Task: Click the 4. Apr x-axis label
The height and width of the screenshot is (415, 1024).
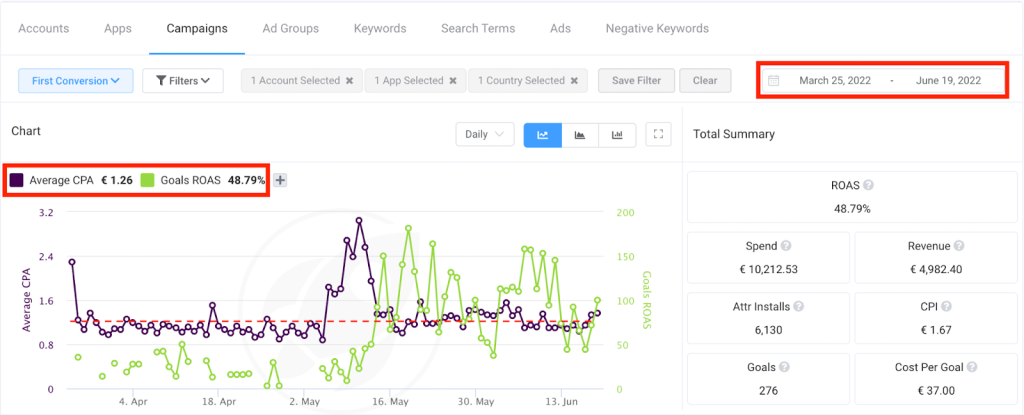Action: (x=133, y=401)
